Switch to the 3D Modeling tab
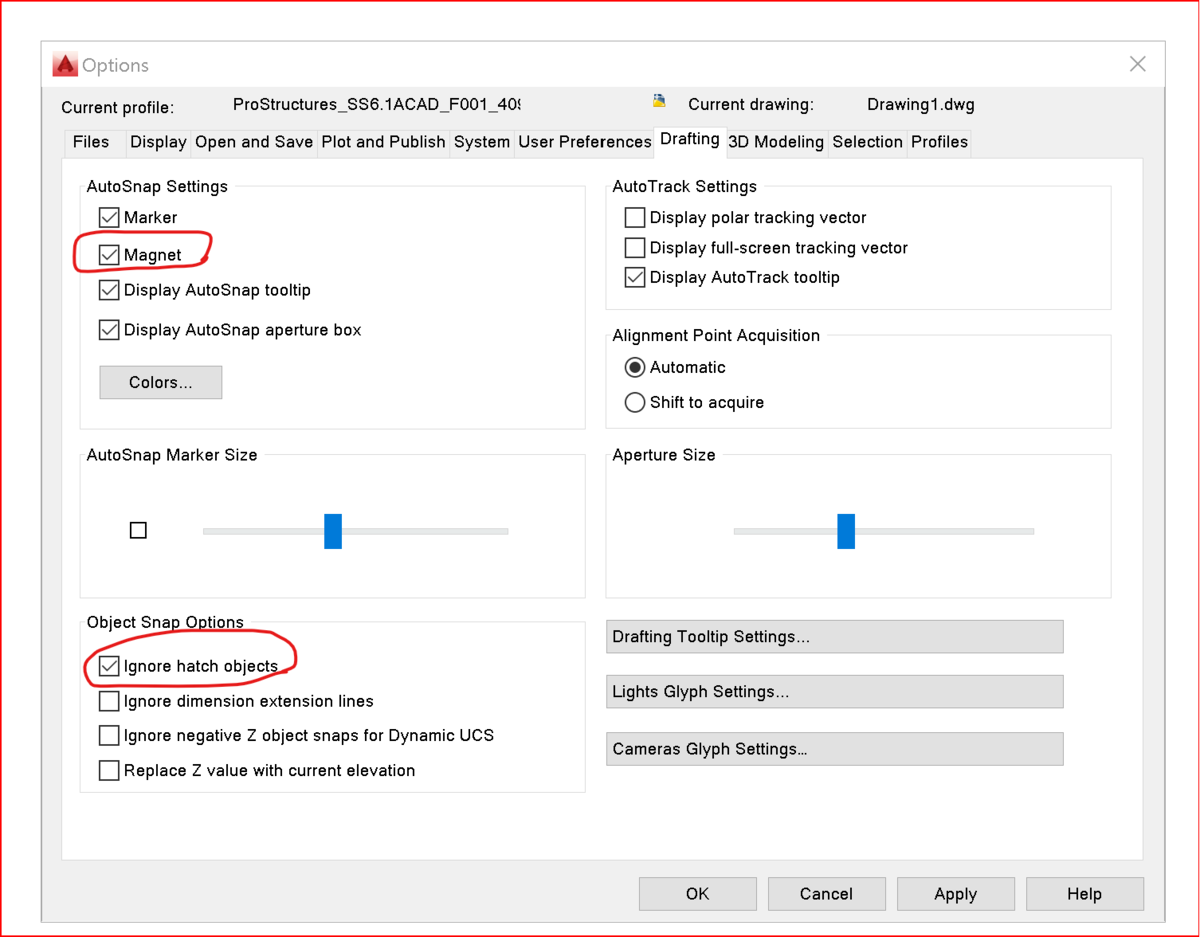This screenshot has height=937, width=1200. coord(776,142)
